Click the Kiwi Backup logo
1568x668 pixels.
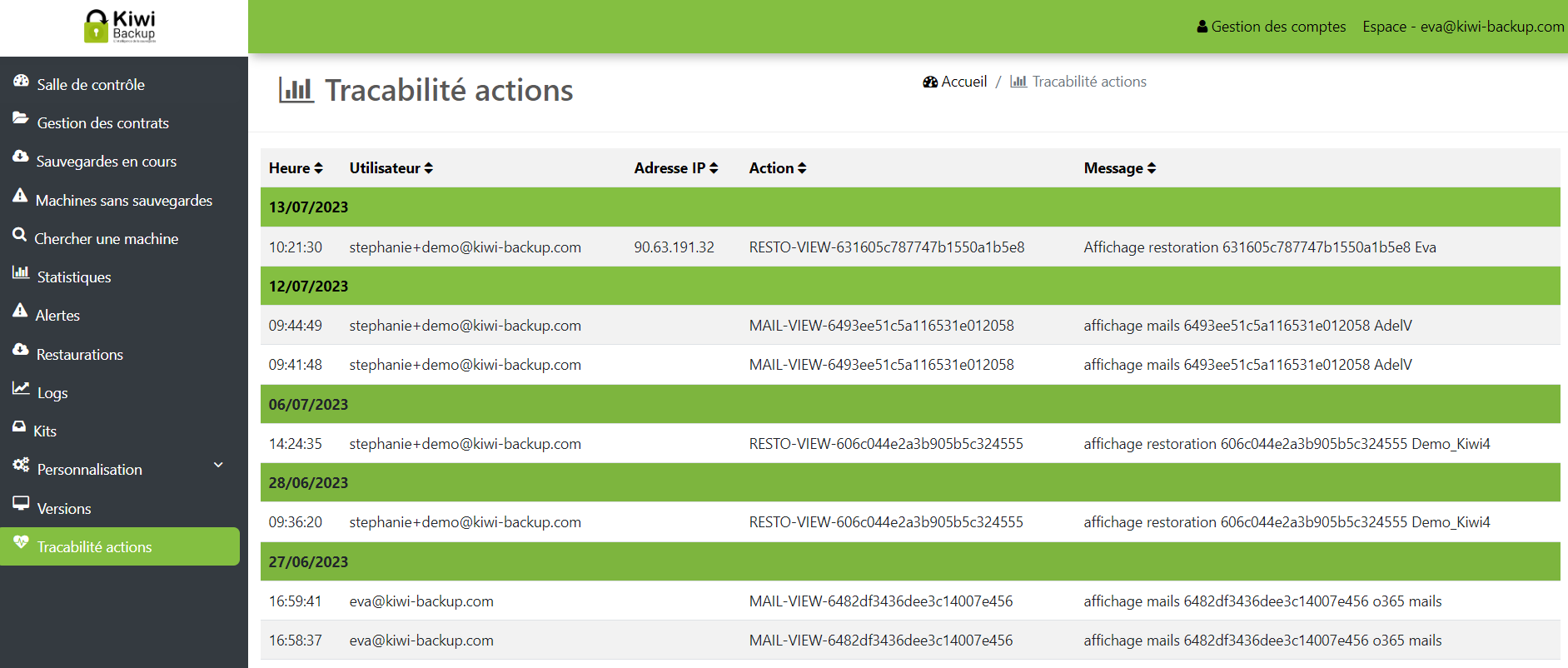[120, 26]
